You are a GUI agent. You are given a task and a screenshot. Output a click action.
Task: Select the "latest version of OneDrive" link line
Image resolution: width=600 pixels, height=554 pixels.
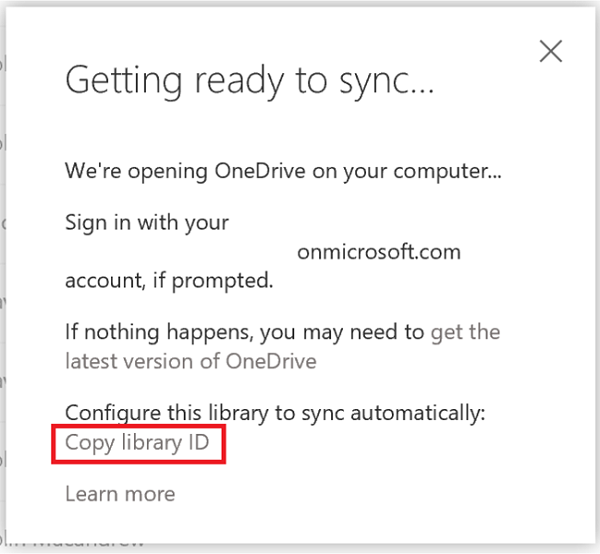coord(191,361)
